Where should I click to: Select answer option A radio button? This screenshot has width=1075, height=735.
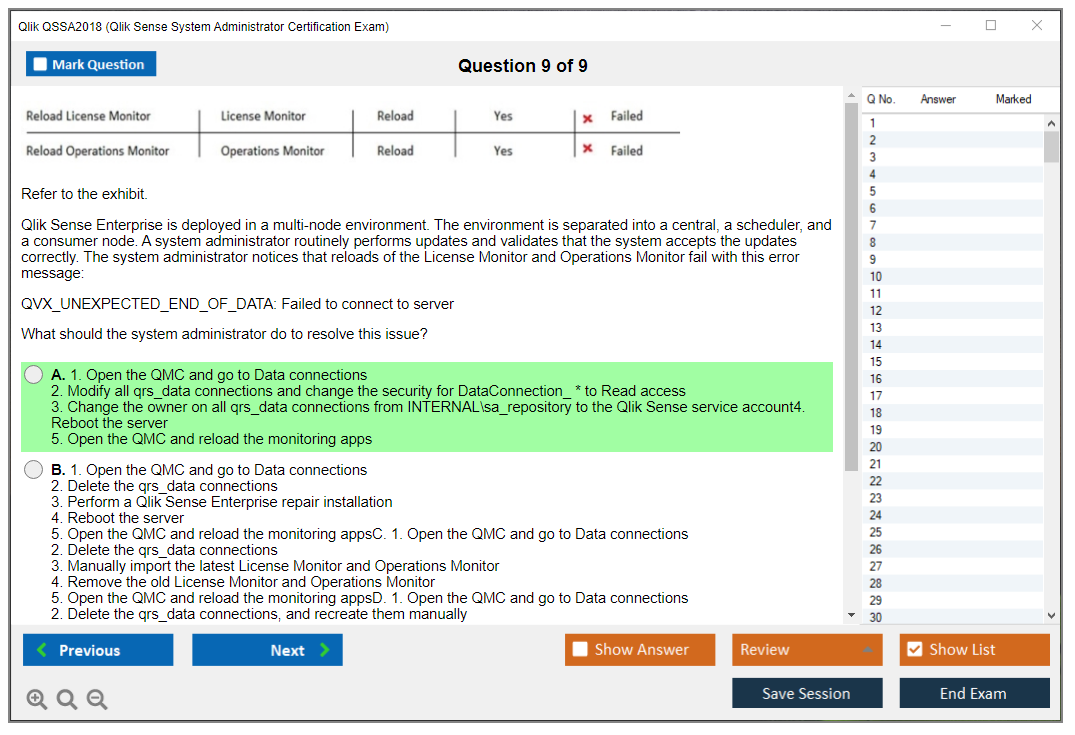click(x=34, y=375)
